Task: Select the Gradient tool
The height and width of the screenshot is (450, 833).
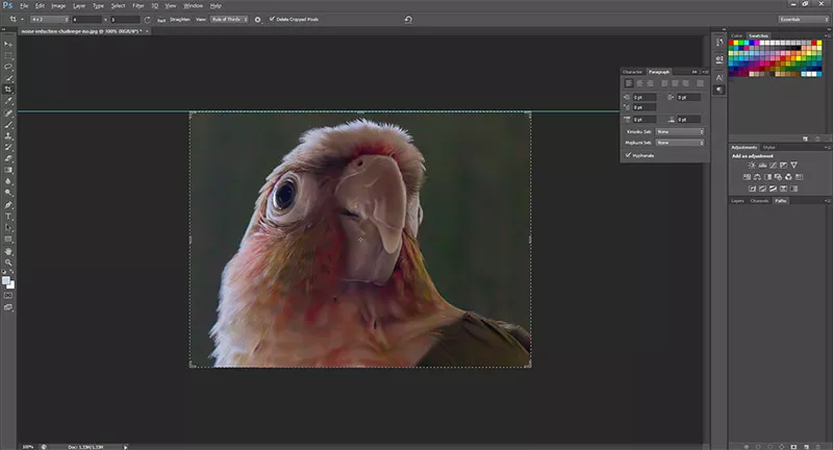Action: click(x=8, y=170)
